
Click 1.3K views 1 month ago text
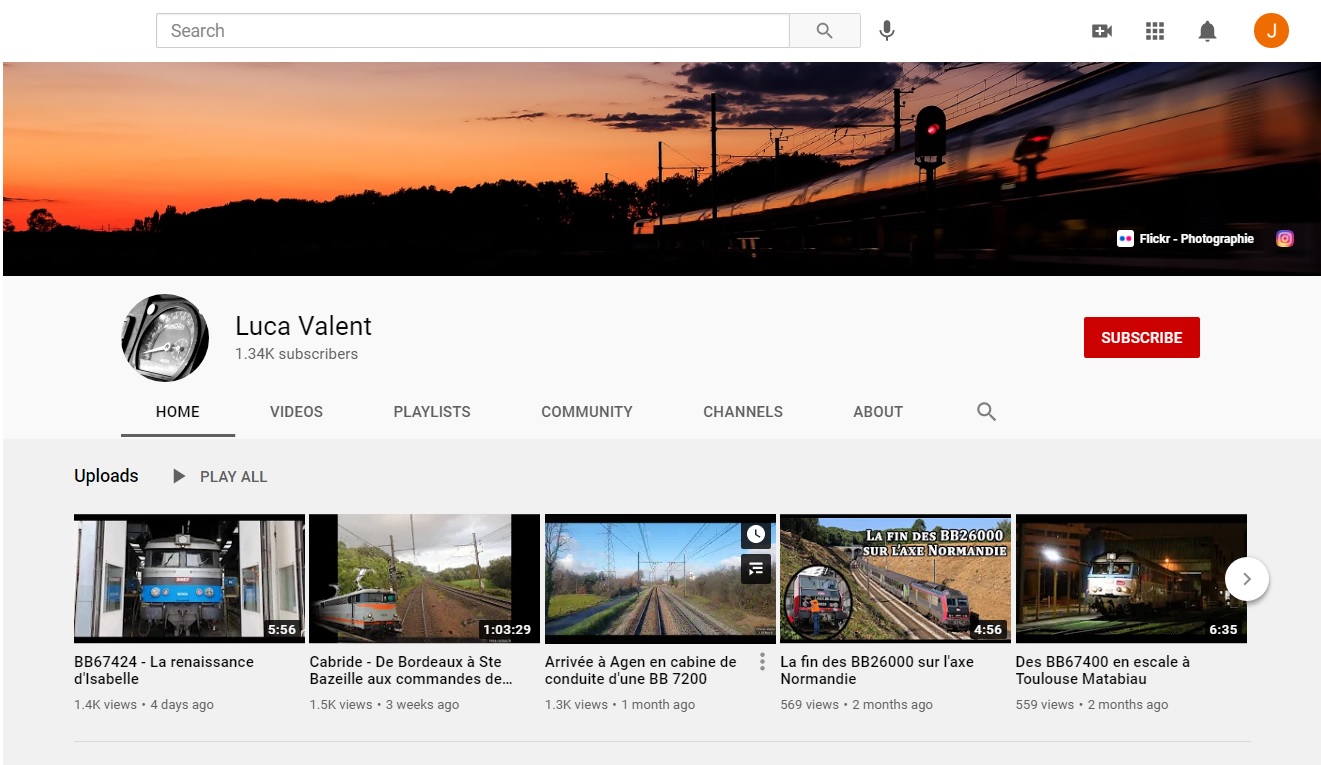(620, 705)
